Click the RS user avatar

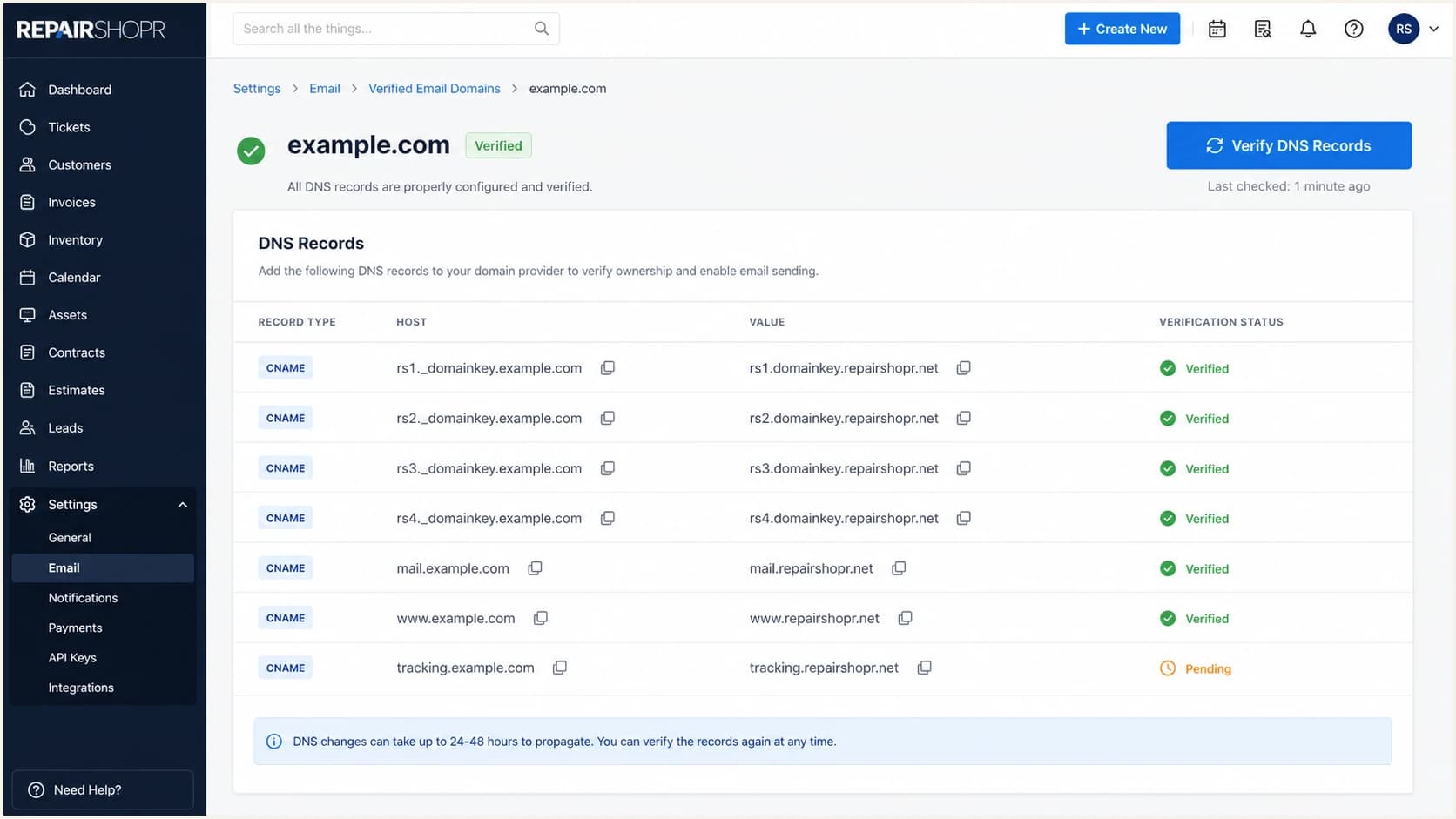click(x=1404, y=29)
